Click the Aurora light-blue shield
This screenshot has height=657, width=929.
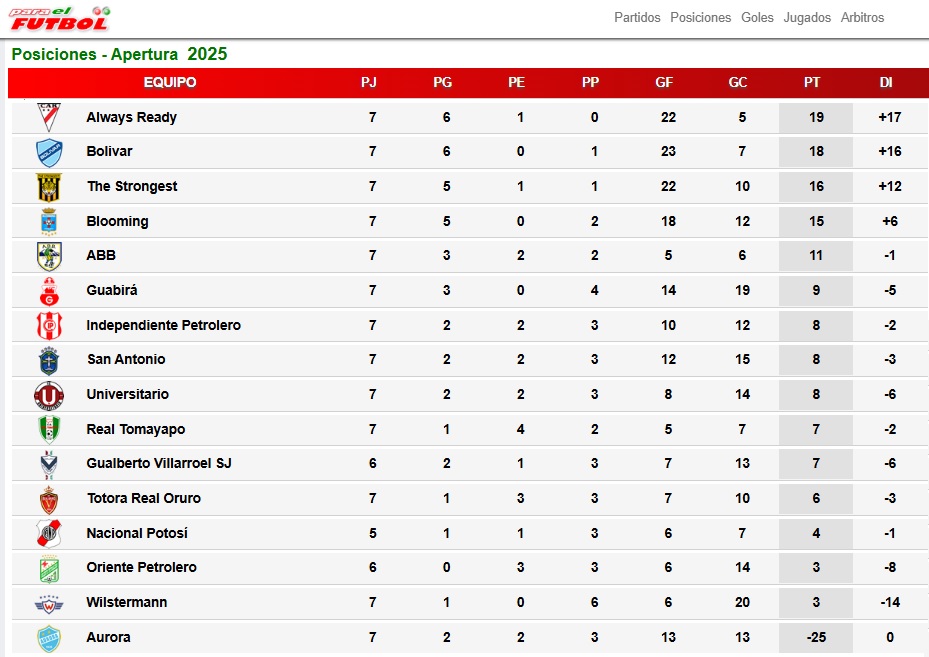tap(49, 639)
